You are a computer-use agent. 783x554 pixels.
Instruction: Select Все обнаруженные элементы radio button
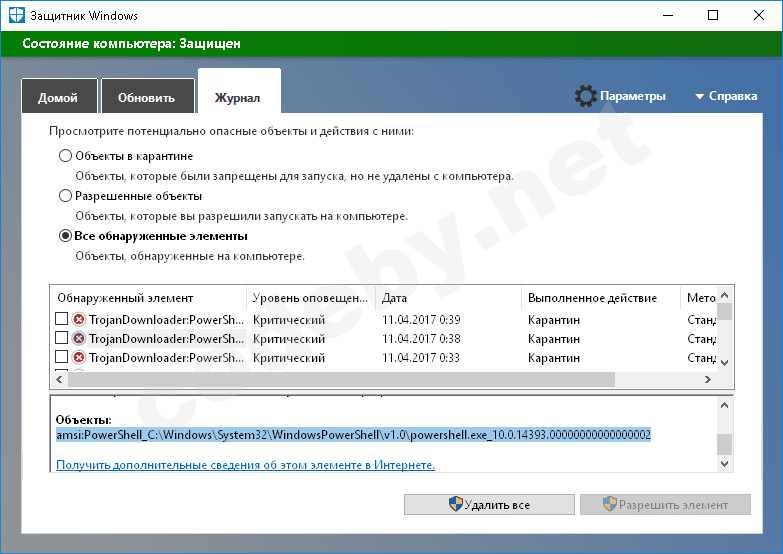tap(65, 236)
